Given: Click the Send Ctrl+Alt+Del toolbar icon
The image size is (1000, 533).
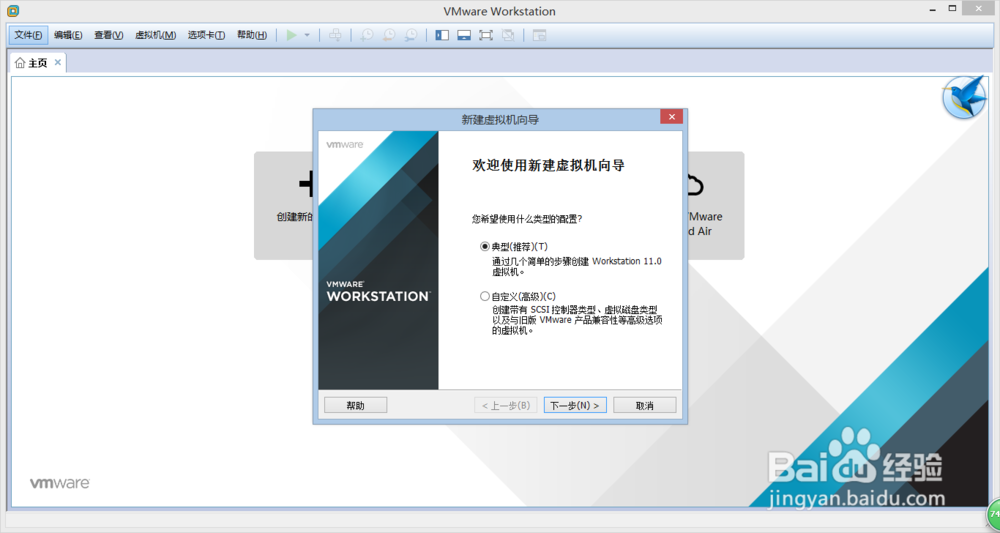Looking at the screenshot, I should coord(335,35).
